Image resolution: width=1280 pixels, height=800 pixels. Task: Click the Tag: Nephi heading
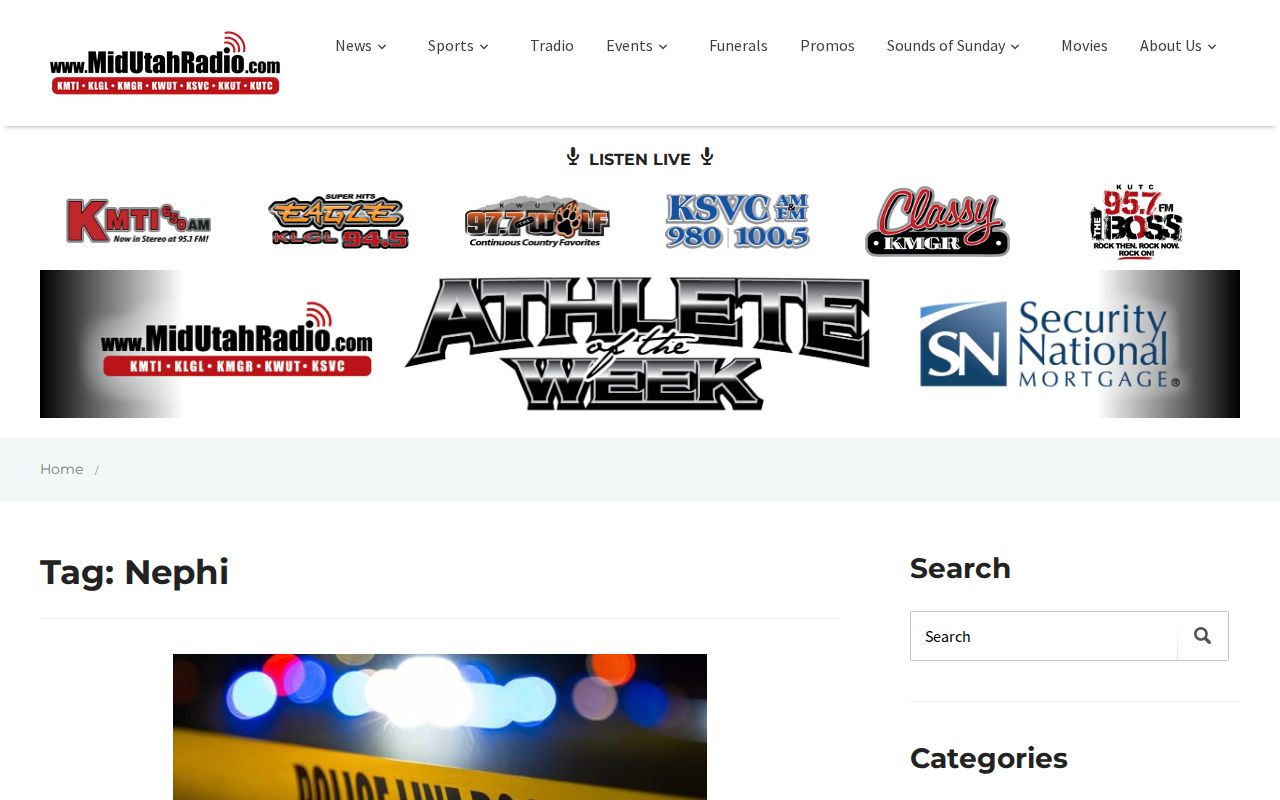tap(134, 572)
